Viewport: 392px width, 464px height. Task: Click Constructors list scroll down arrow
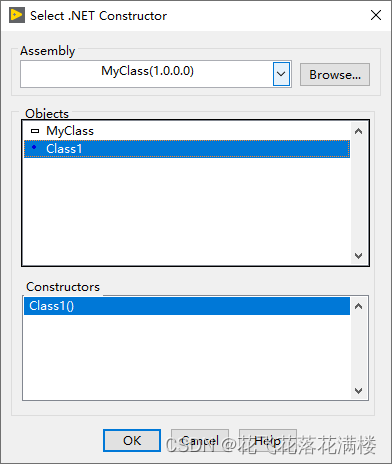click(358, 390)
